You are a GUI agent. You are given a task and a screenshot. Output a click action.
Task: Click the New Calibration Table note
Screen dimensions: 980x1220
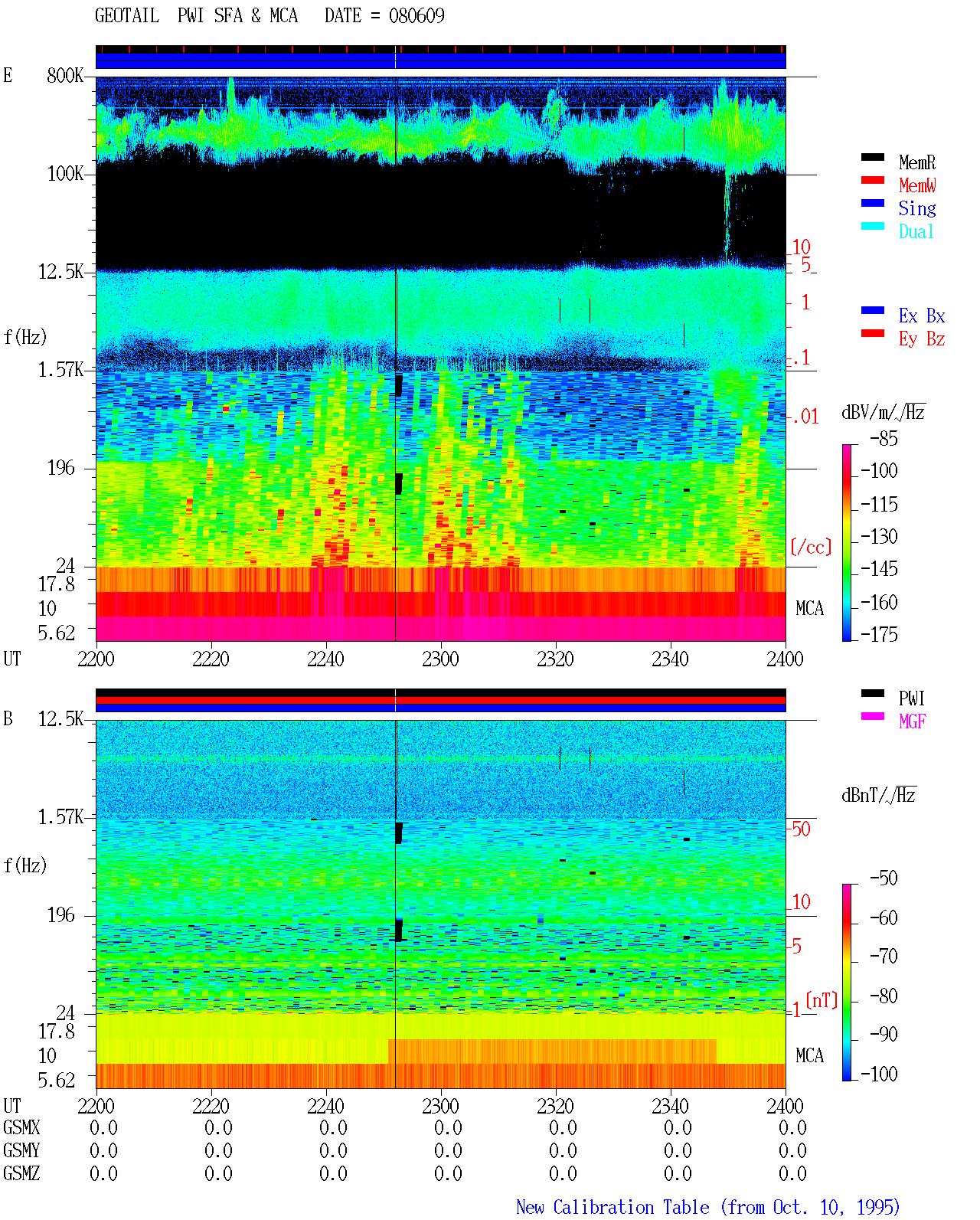click(708, 1208)
